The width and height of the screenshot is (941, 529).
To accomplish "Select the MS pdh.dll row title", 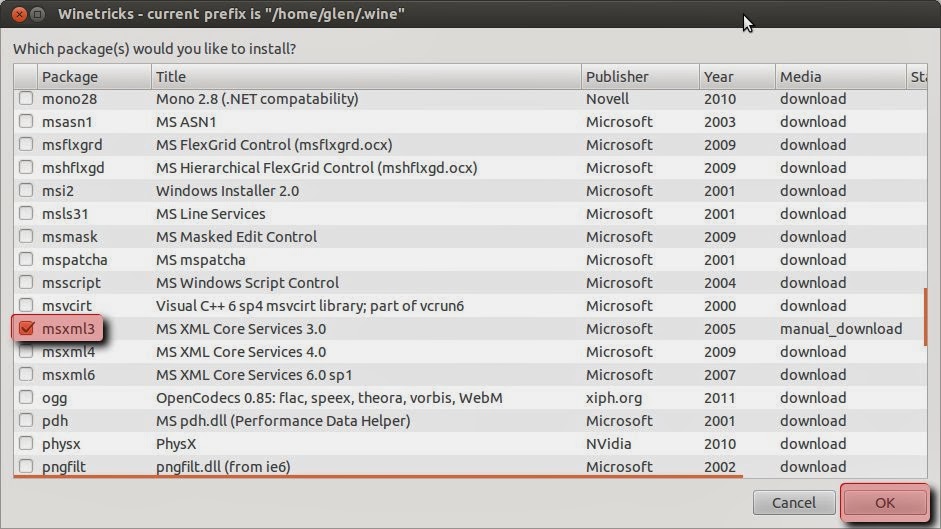I will tap(283, 421).
